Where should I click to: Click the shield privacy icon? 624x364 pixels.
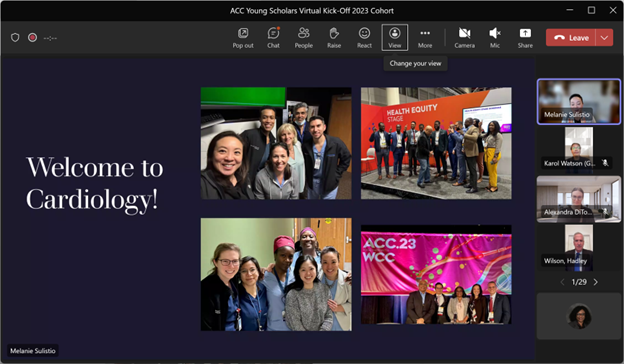point(15,38)
